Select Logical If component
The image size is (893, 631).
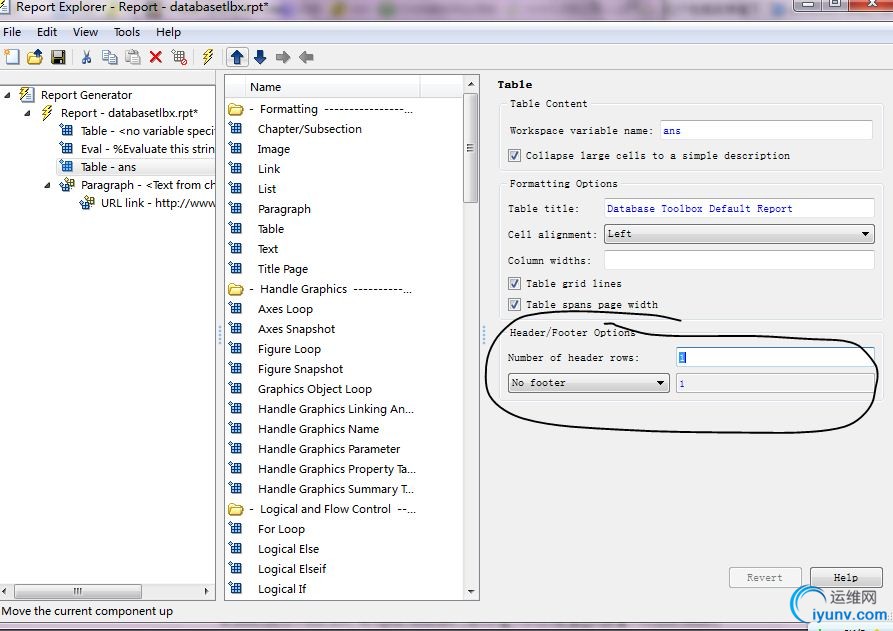281,589
